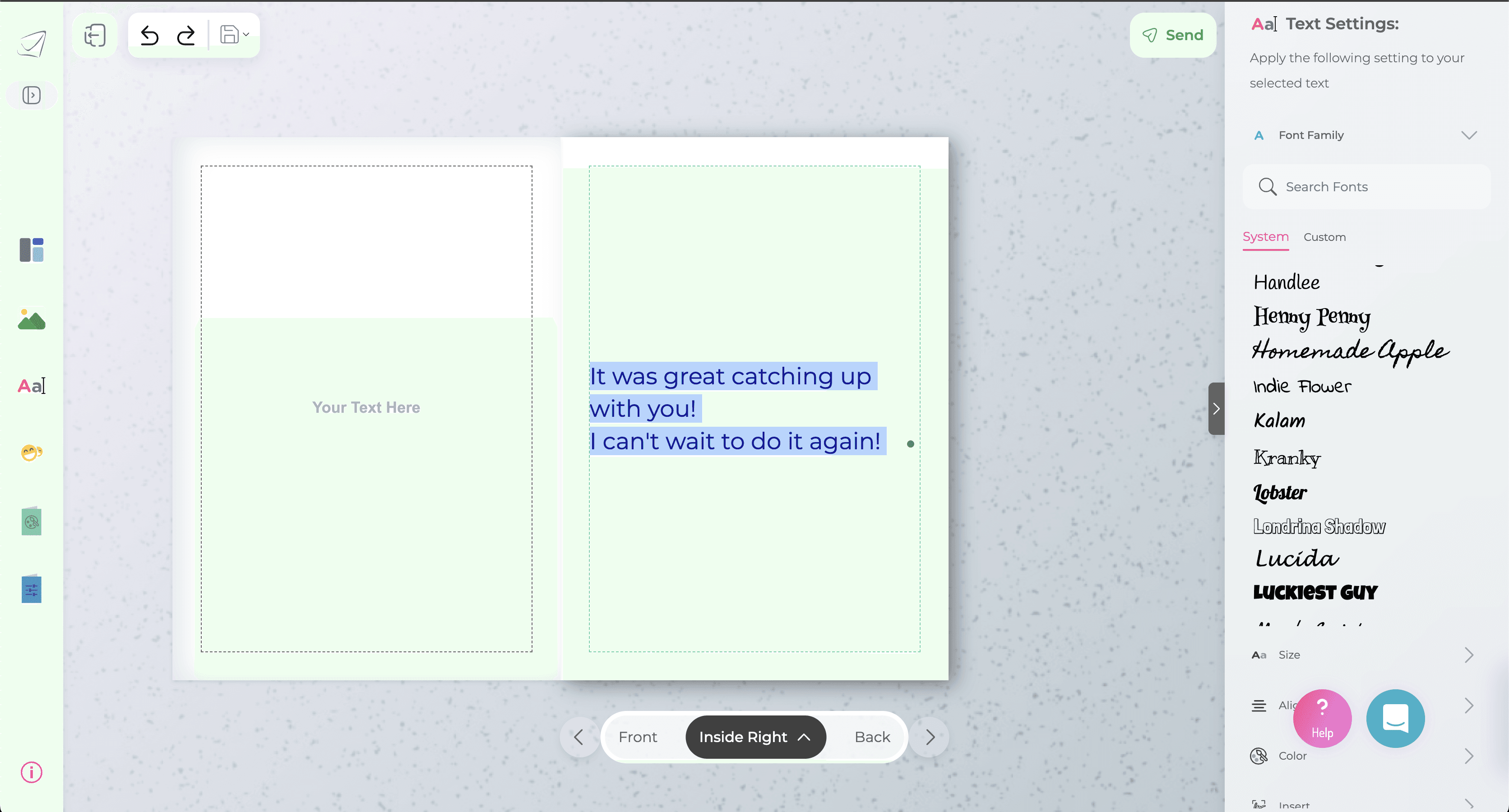Click the undo arrow icon
The width and height of the screenshot is (1509, 812).
coord(150,36)
